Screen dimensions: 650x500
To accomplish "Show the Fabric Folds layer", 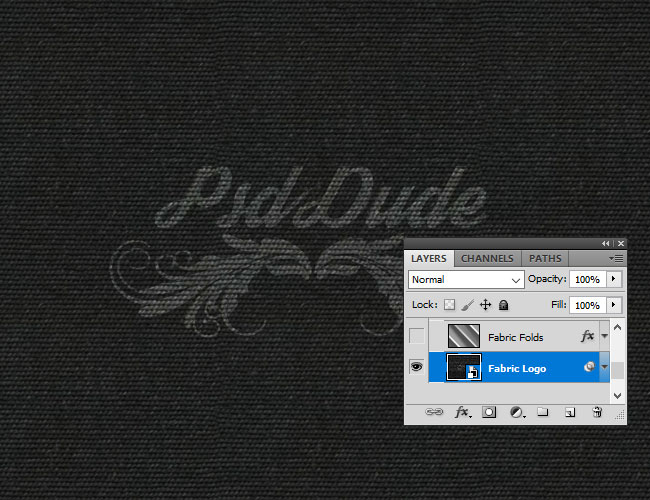I will tap(417, 336).
